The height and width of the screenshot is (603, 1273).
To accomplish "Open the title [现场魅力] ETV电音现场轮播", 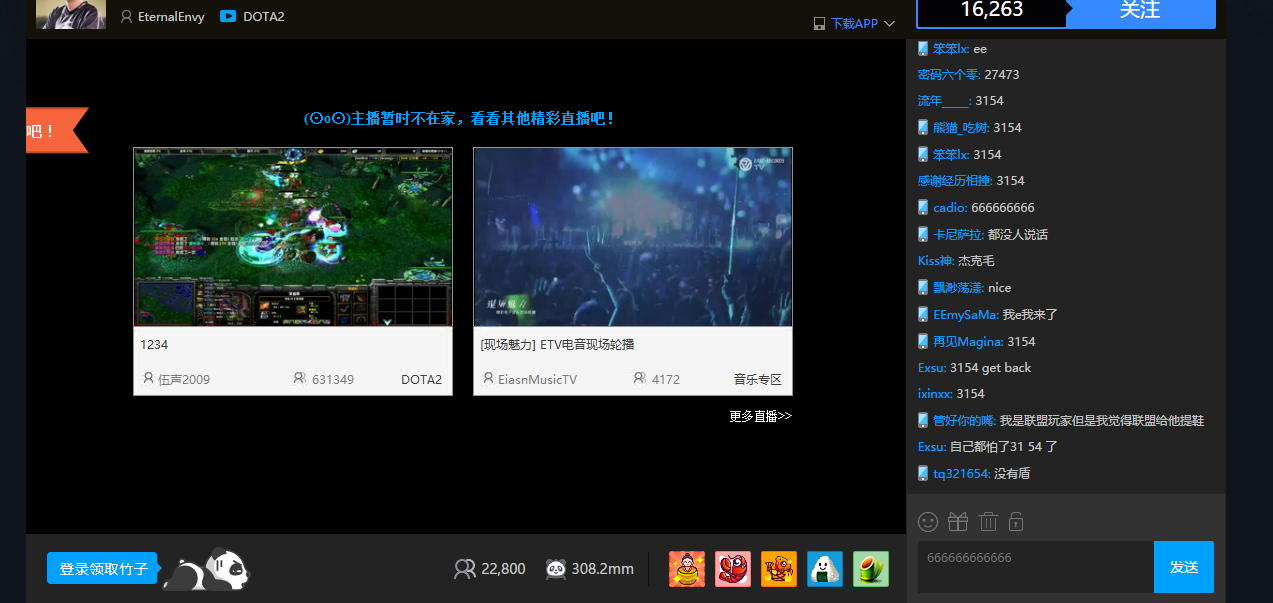I will (557, 344).
